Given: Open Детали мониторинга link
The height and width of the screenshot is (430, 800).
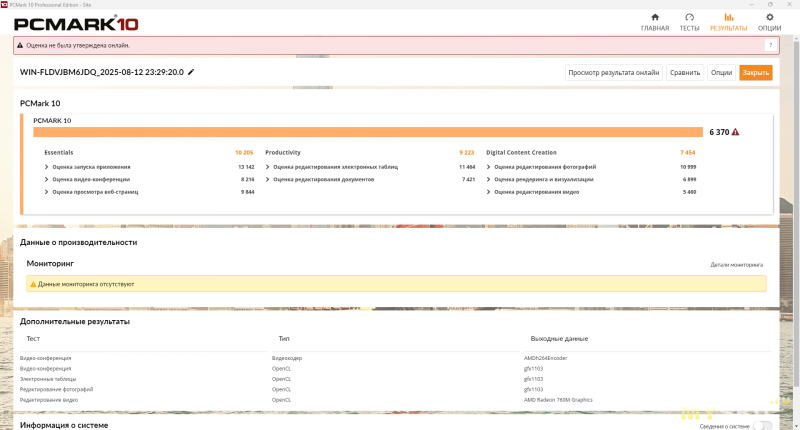Looking at the screenshot, I should [736, 265].
